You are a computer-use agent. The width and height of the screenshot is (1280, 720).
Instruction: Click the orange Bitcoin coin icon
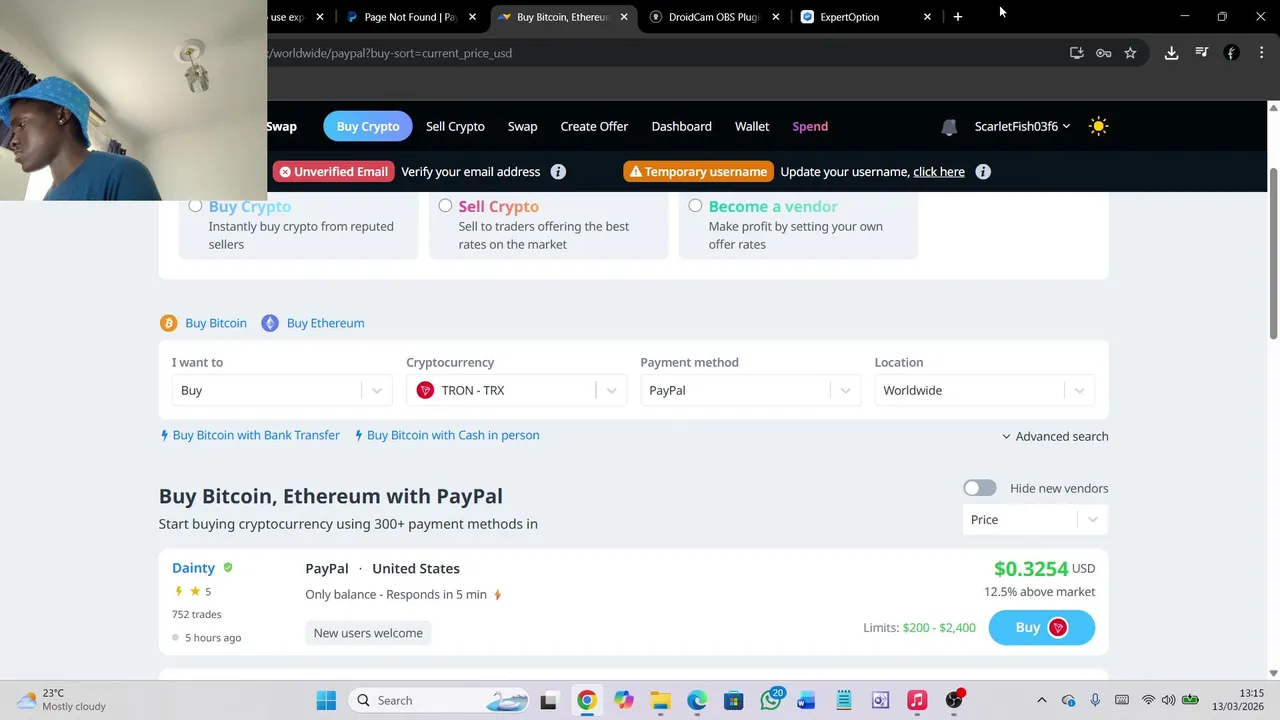point(168,323)
